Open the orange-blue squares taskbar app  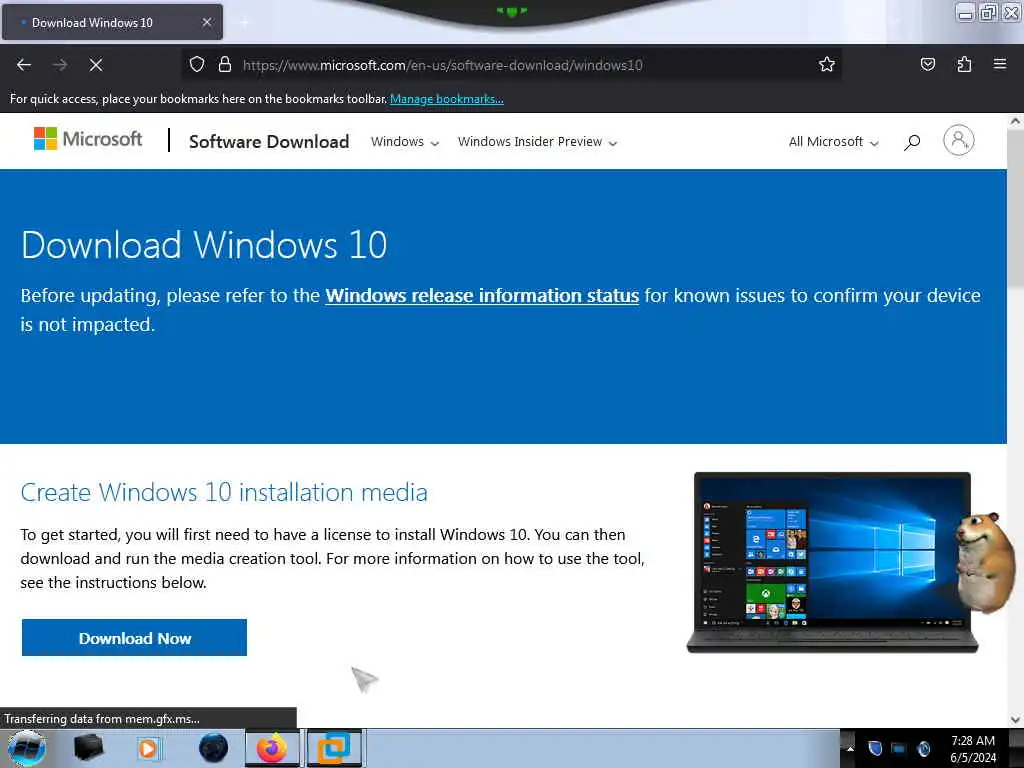point(334,748)
